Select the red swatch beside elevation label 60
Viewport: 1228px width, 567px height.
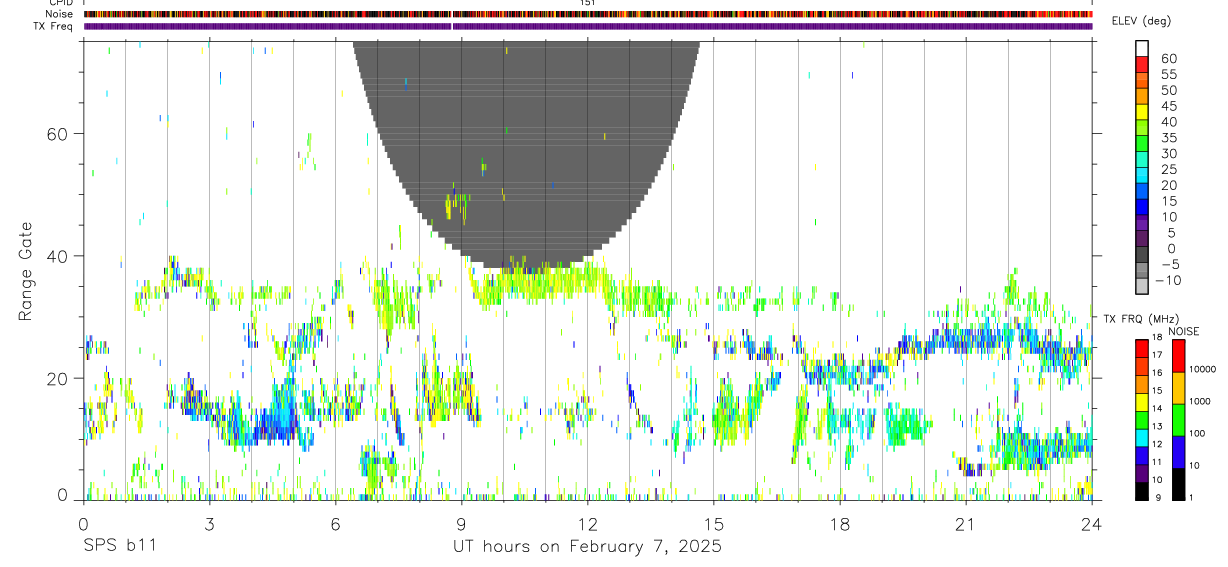pyautogui.click(x=1142, y=64)
